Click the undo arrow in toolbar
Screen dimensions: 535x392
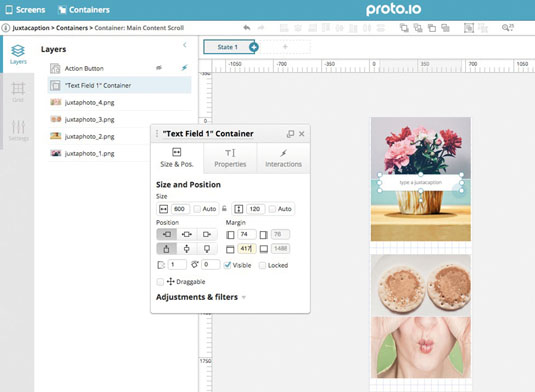247,28
